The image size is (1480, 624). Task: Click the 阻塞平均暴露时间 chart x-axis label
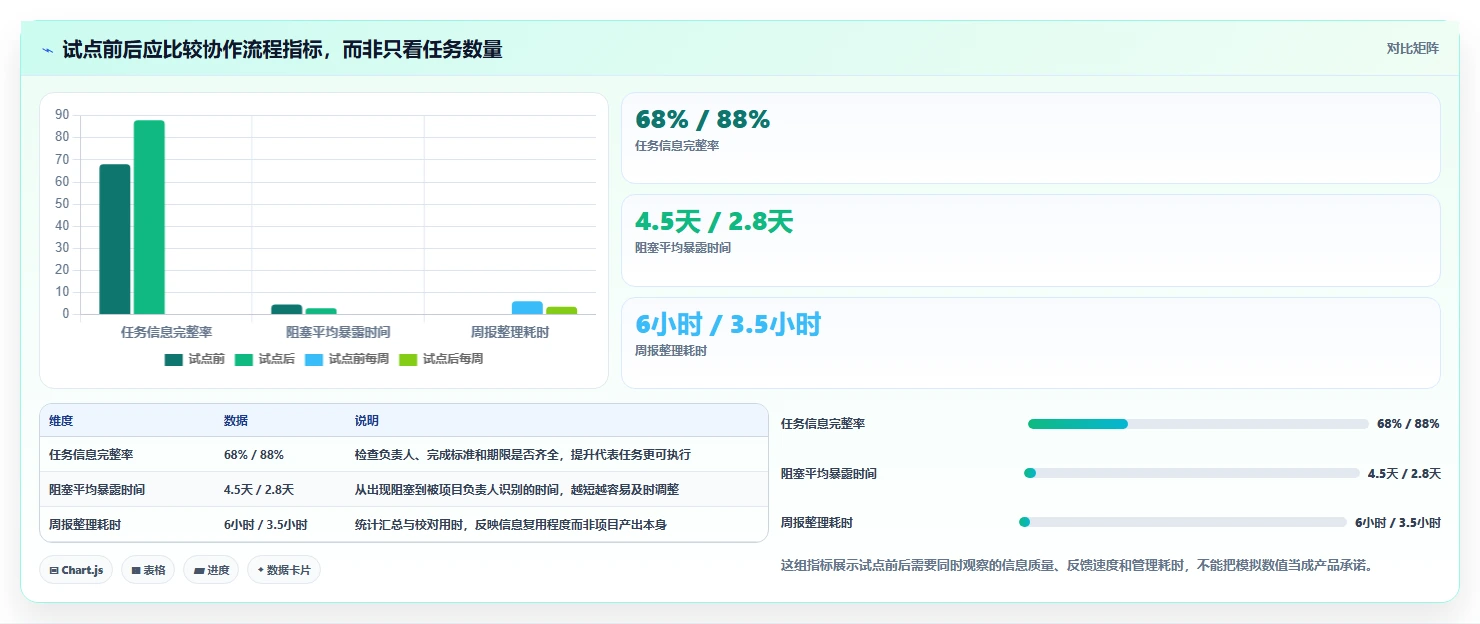tap(338, 332)
